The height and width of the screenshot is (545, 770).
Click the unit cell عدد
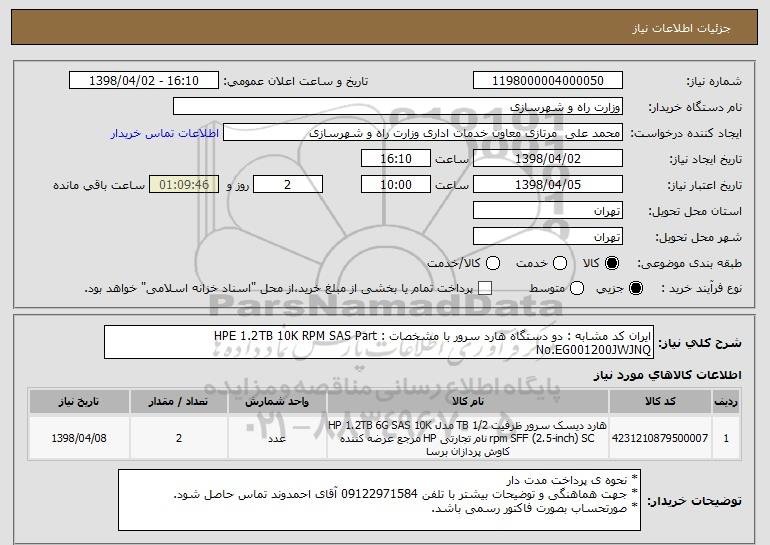point(277,438)
